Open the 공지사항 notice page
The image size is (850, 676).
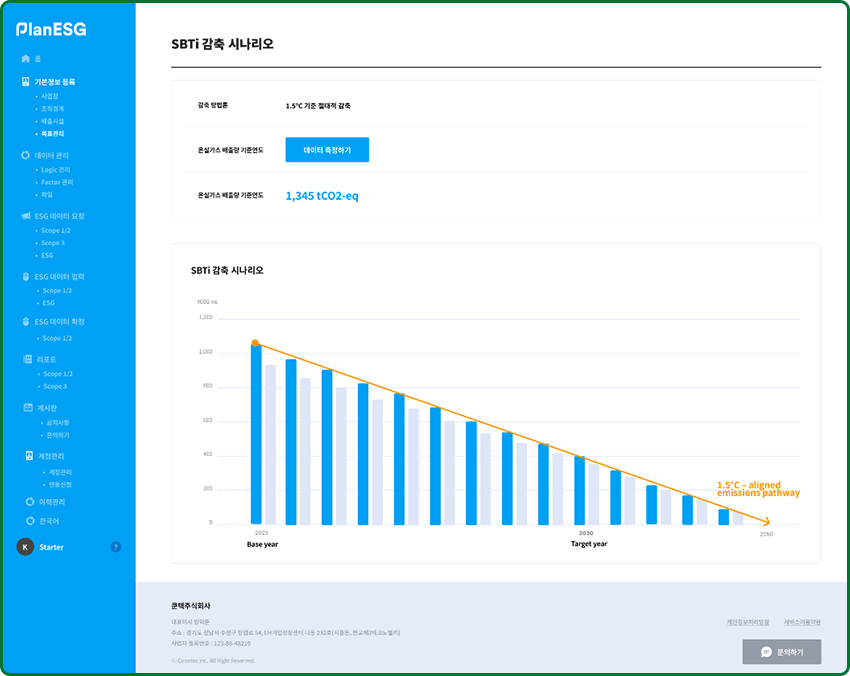pos(58,423)
